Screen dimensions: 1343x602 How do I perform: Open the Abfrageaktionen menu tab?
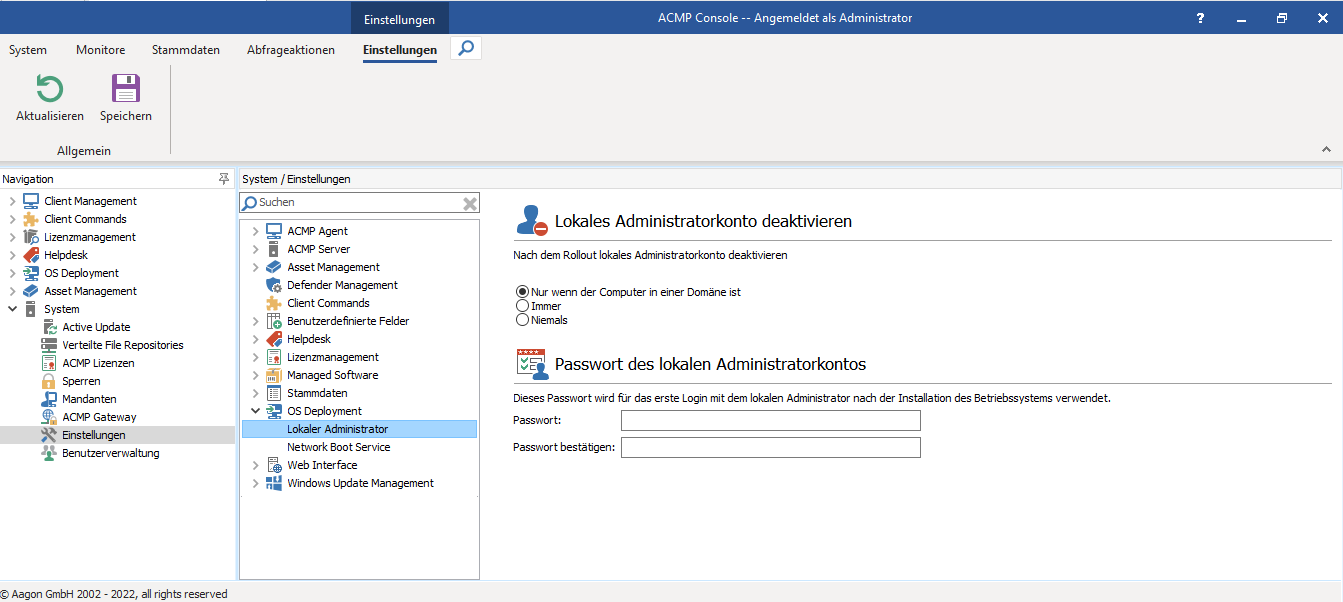tap(290, 49)
